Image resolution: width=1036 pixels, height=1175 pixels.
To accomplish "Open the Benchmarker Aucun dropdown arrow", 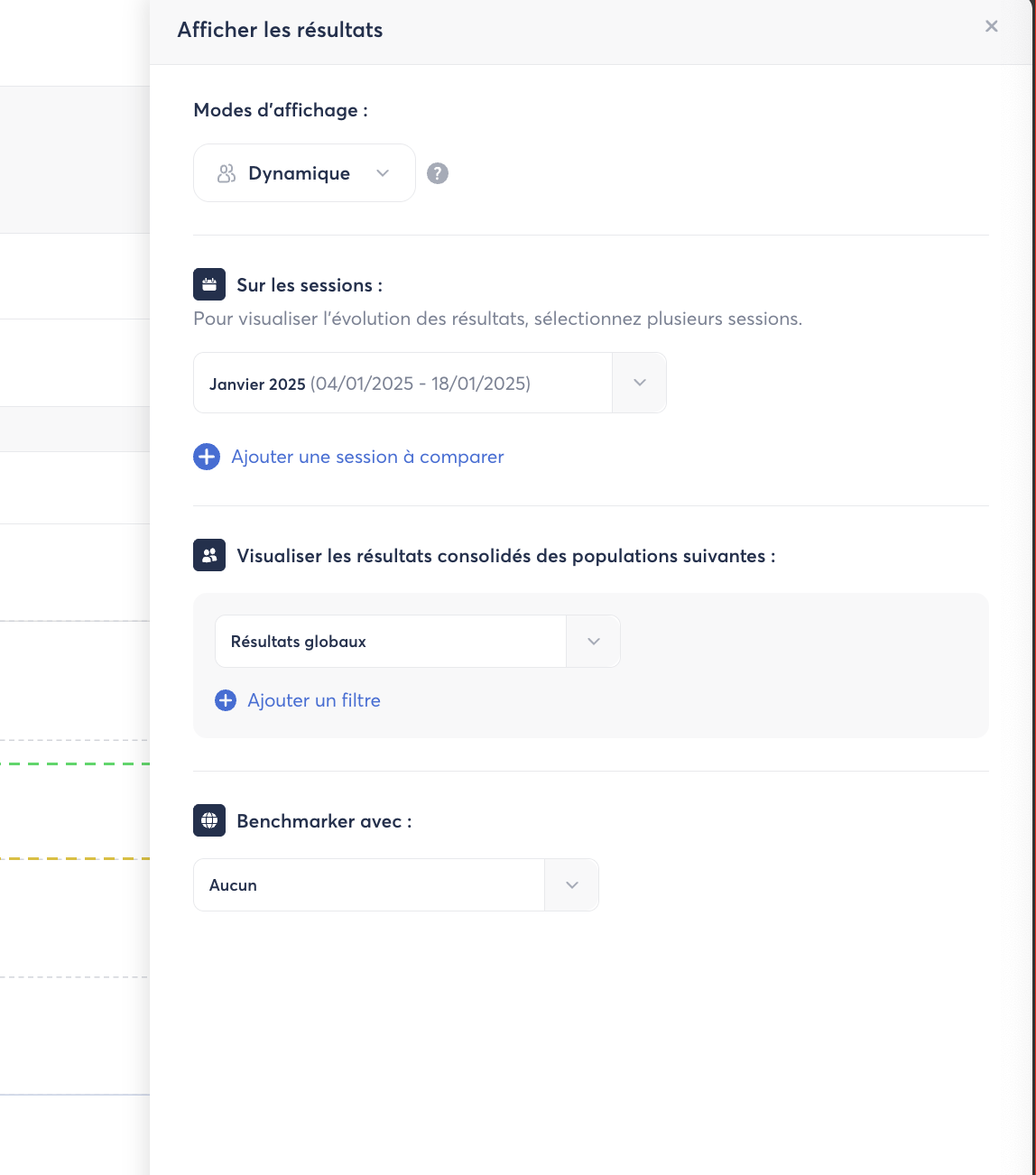I will click(571, 885).
